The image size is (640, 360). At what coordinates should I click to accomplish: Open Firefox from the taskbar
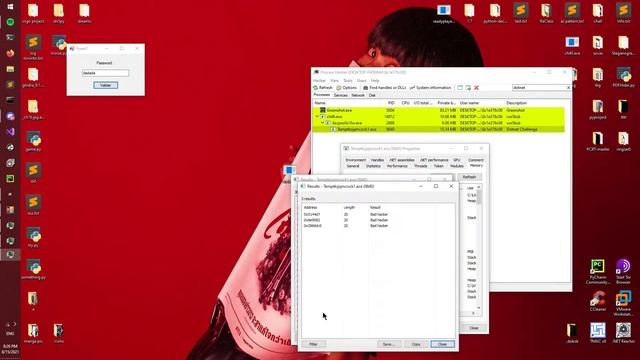click(10, 53)
